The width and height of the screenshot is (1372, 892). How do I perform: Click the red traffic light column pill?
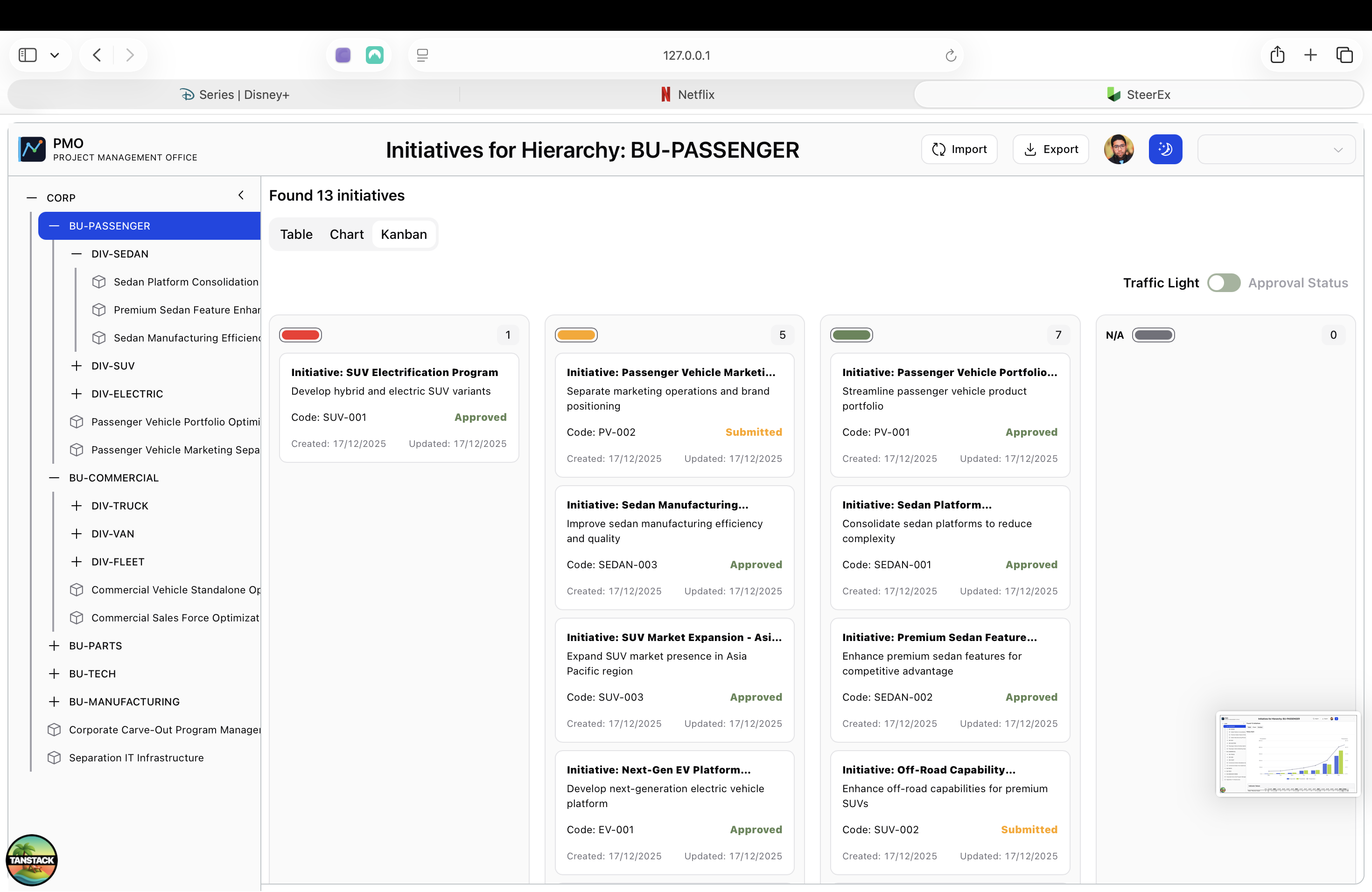[301, 335]
